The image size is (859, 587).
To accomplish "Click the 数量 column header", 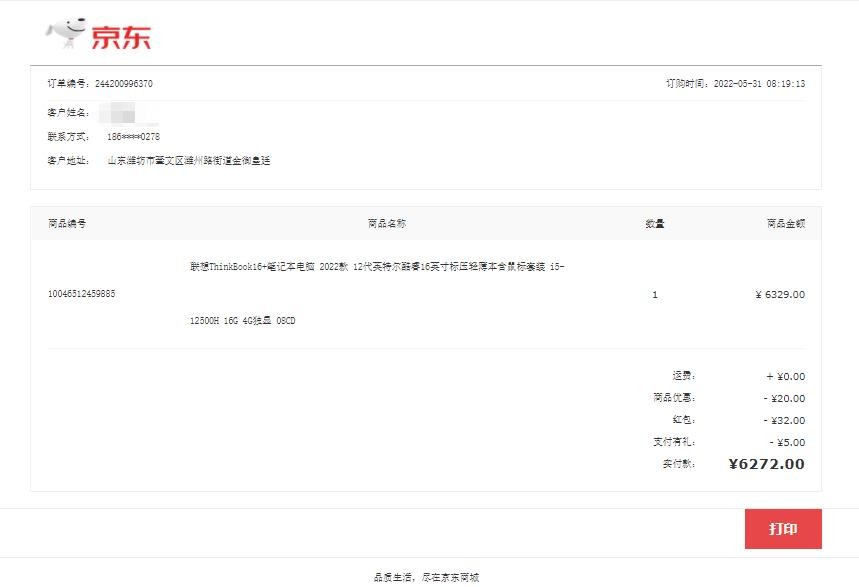I will tap(655, 223).
